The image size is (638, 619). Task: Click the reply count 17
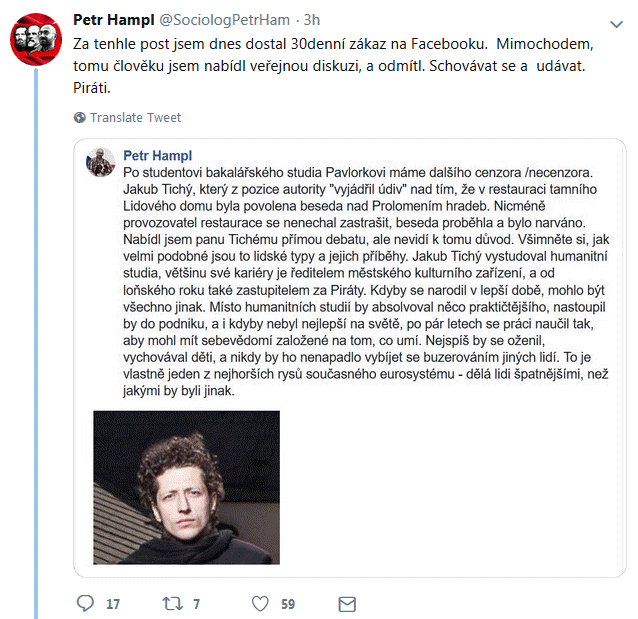(x=112, y=604)
